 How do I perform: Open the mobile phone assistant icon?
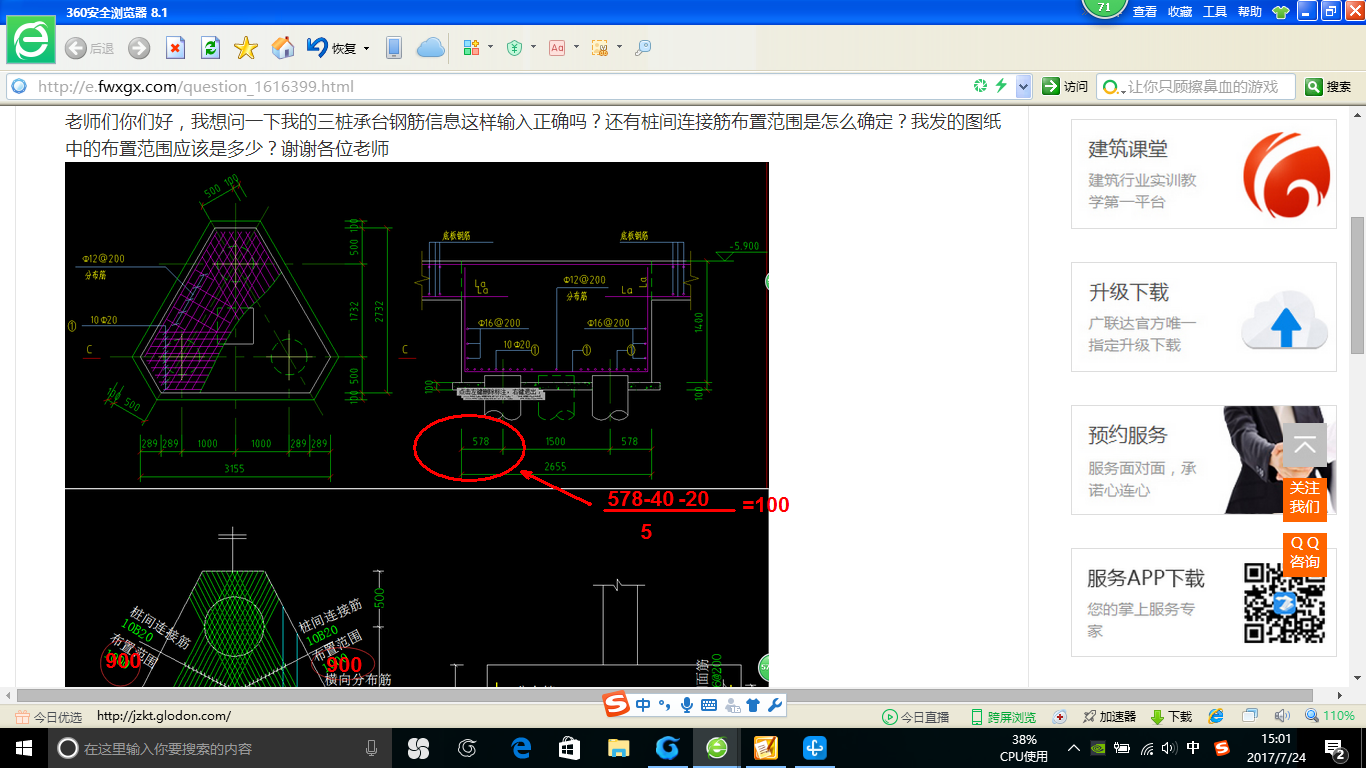(x=394, y=48)
